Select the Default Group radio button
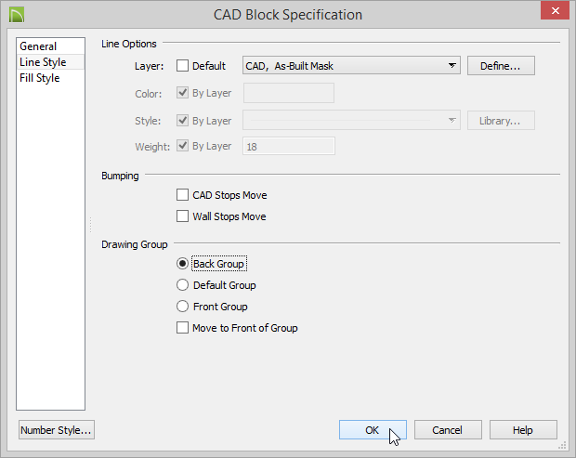 tap(182, 285)
